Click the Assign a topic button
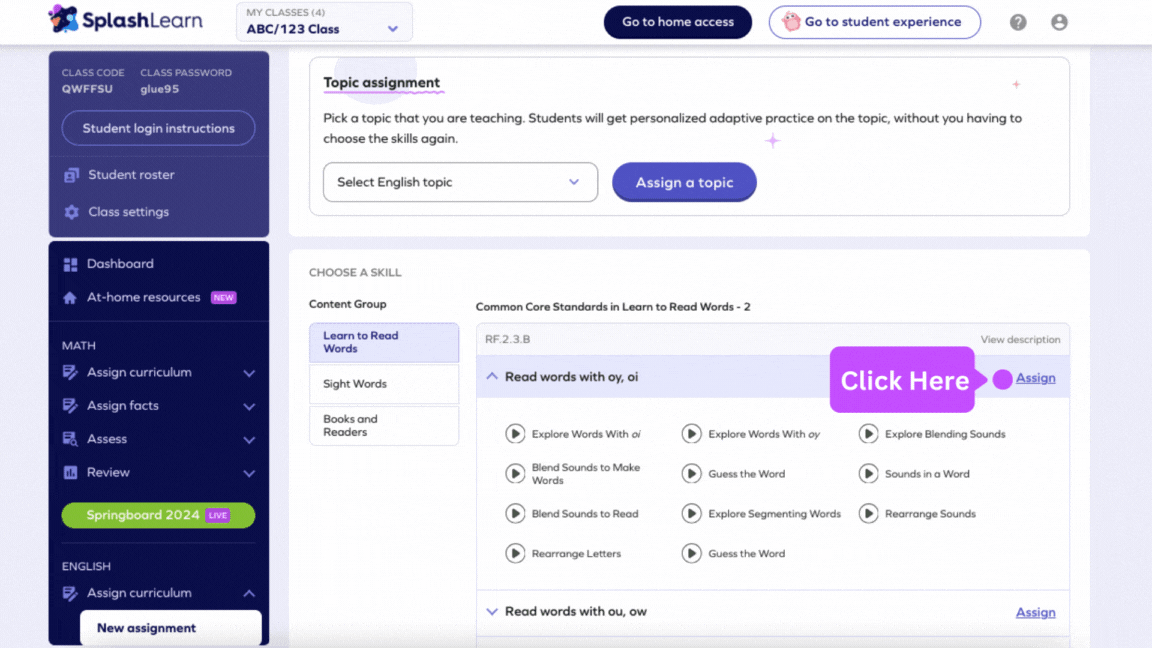The image size is (1152, 648). [x=684, y=182]
